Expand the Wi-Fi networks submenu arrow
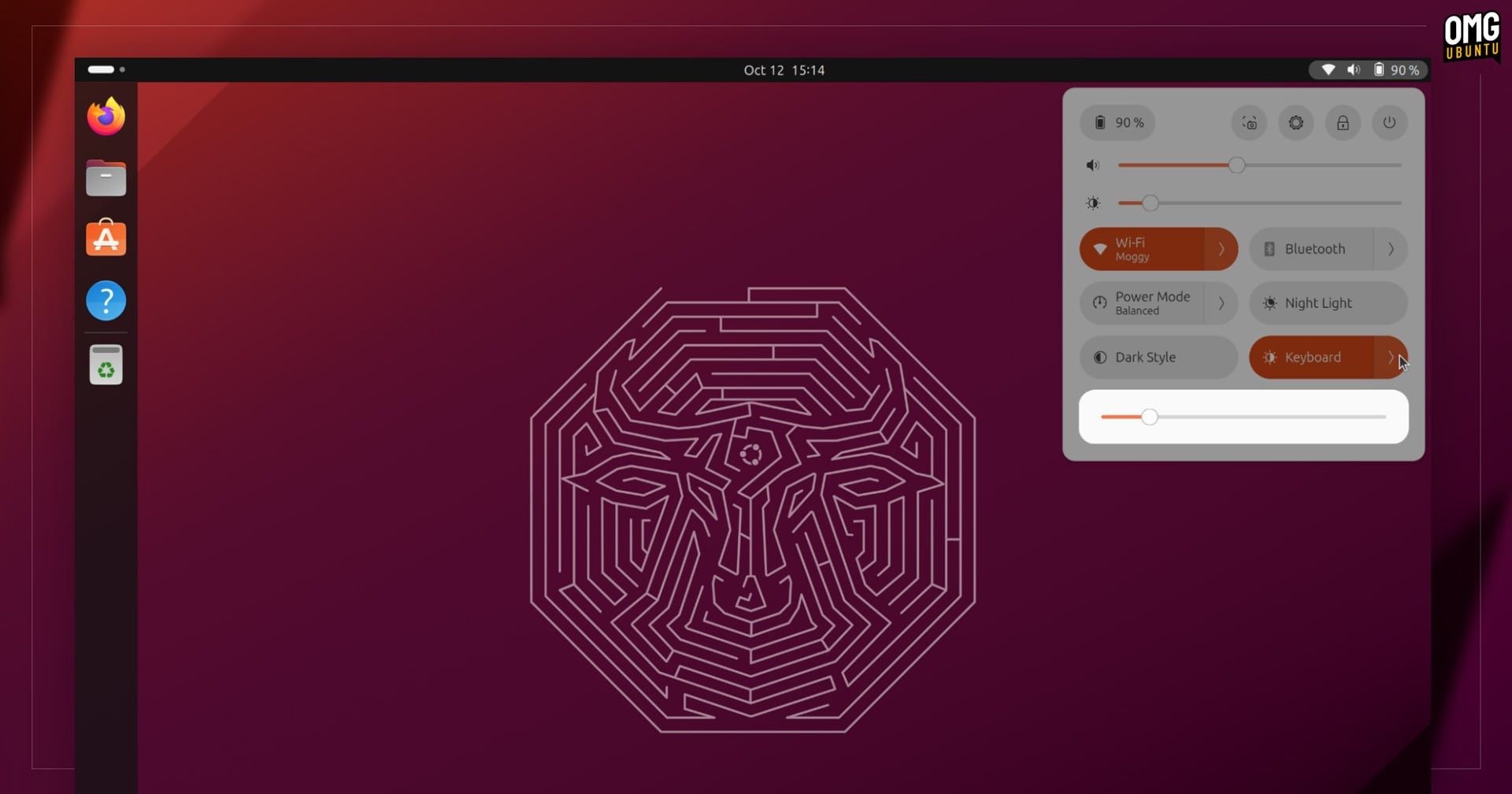Image resolution: width=1512 pixels, height=794 pixels. pos(1221,249)
